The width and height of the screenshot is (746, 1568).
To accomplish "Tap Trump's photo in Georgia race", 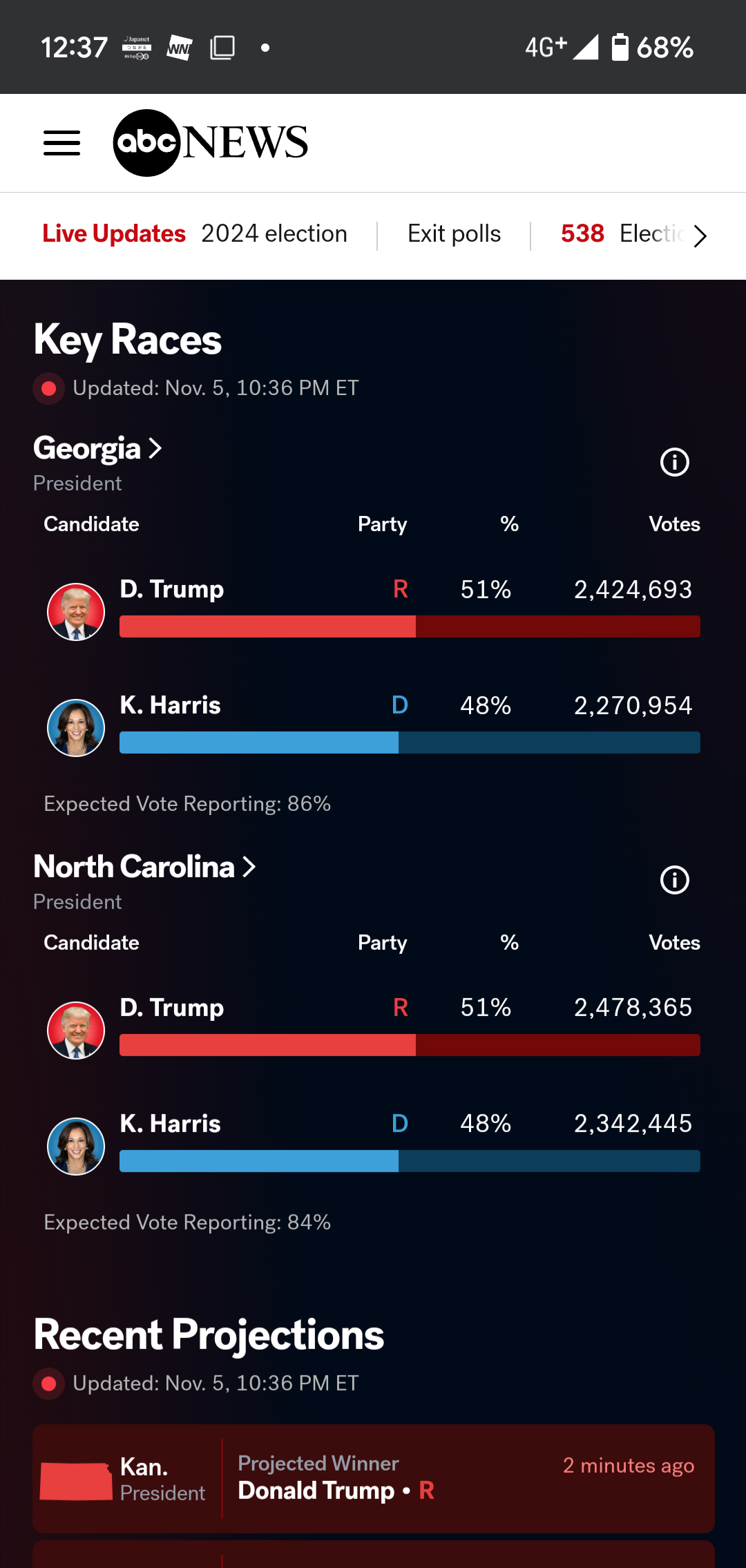I will [76, 612].
